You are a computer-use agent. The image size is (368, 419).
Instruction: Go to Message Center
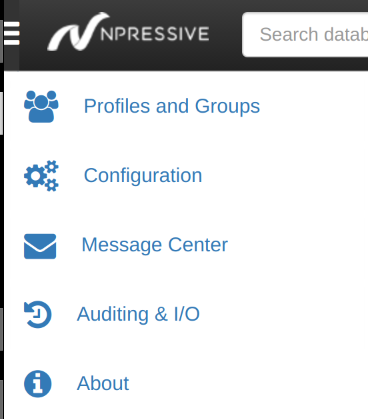[x=155, y=245]
